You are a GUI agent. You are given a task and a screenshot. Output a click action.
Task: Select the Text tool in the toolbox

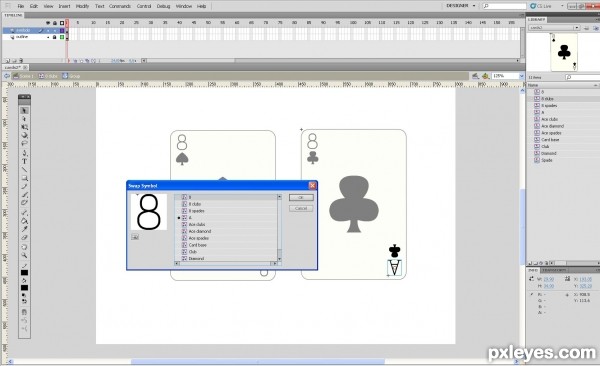click(x=24, y=162)
